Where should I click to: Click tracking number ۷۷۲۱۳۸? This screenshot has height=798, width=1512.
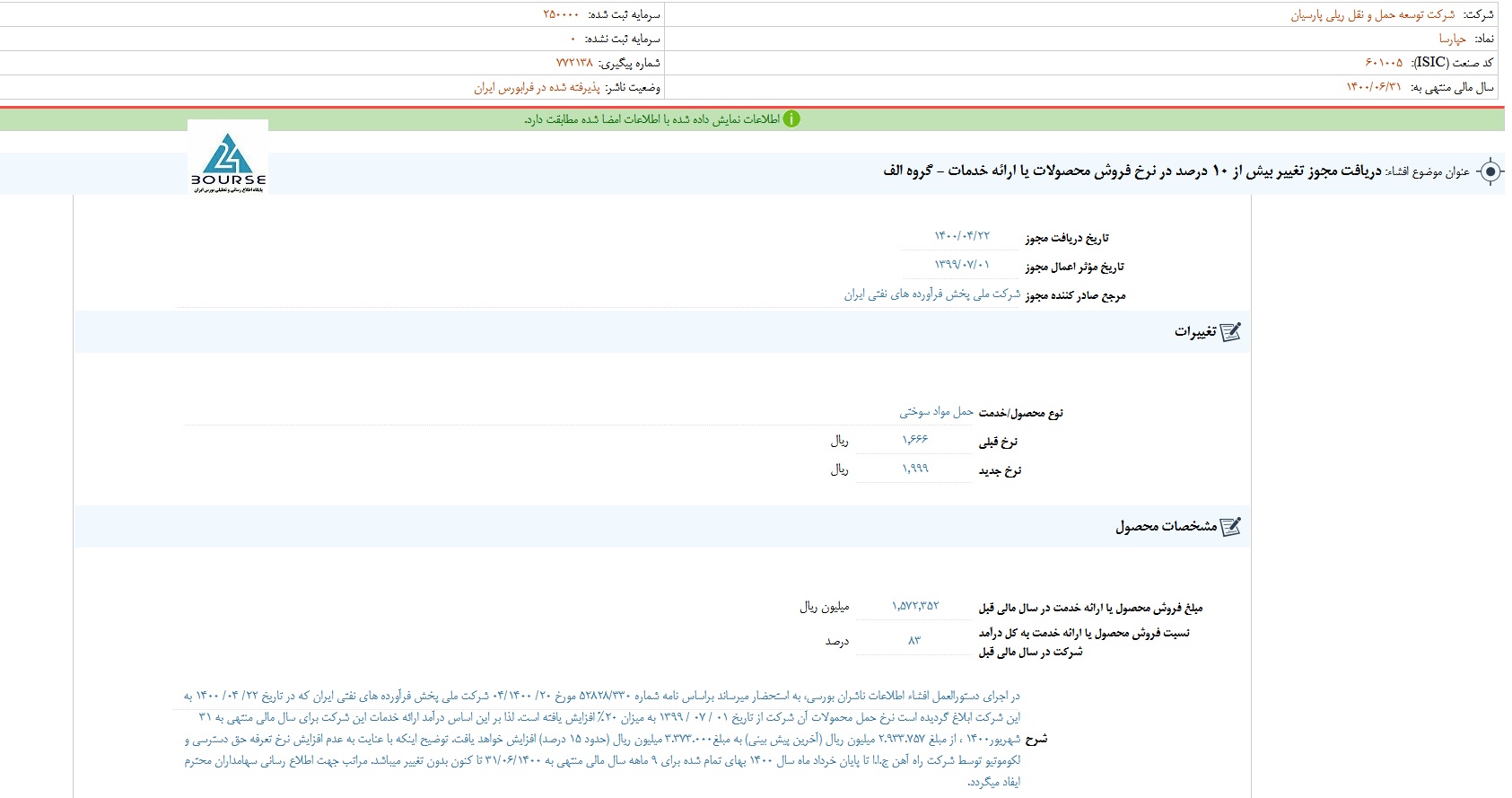574,63
